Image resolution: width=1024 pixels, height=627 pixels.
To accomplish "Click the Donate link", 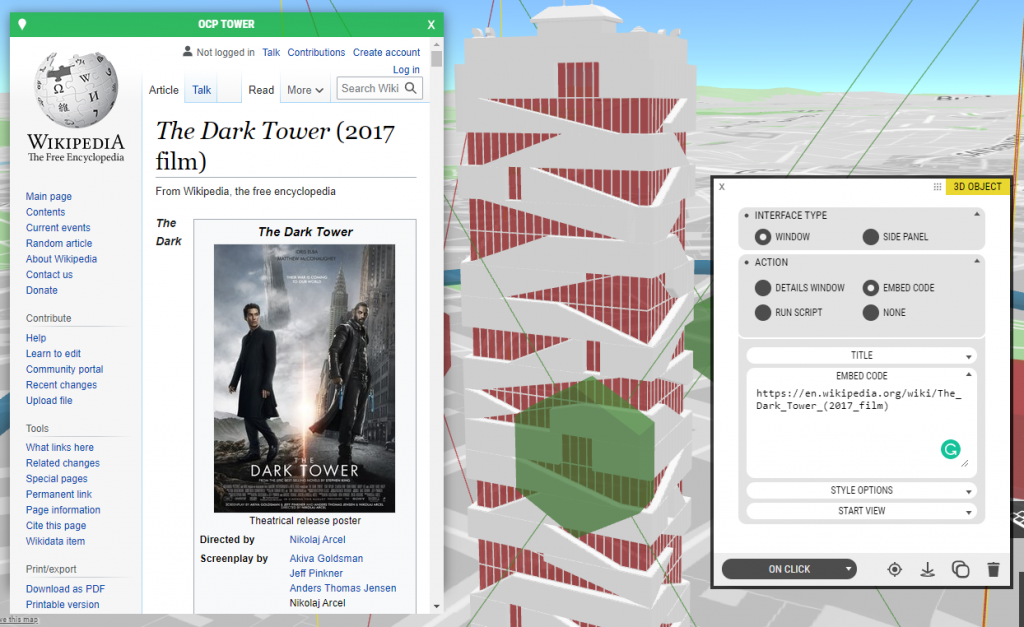I will pos(42,290).
